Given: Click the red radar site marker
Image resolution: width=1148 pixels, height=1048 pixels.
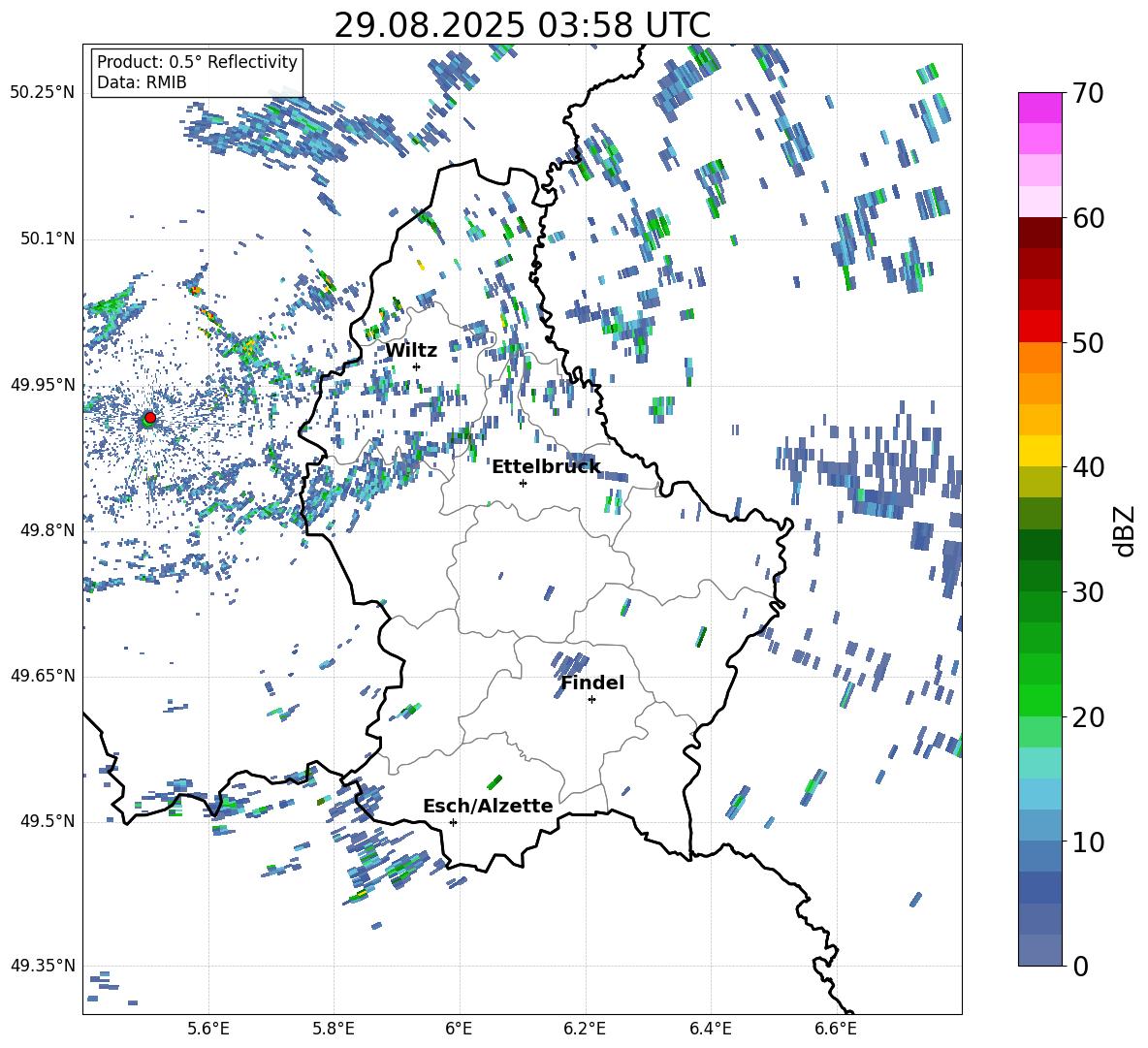Looking at the screenshot, I should pos(150,417).
